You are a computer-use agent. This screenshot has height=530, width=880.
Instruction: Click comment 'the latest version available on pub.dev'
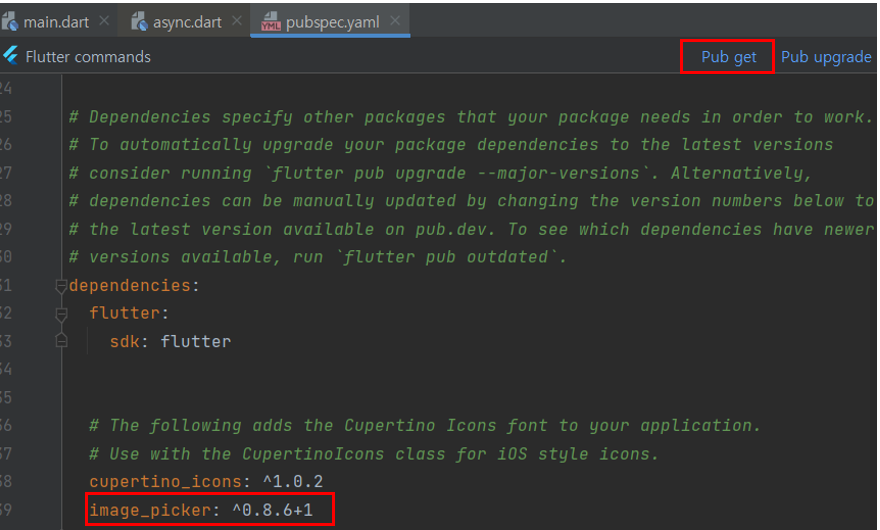(x=471, y=229)
